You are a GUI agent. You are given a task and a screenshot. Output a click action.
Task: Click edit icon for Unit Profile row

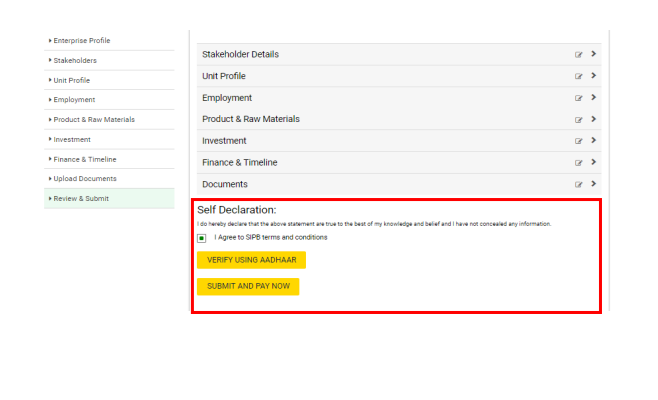pos(578,76)
